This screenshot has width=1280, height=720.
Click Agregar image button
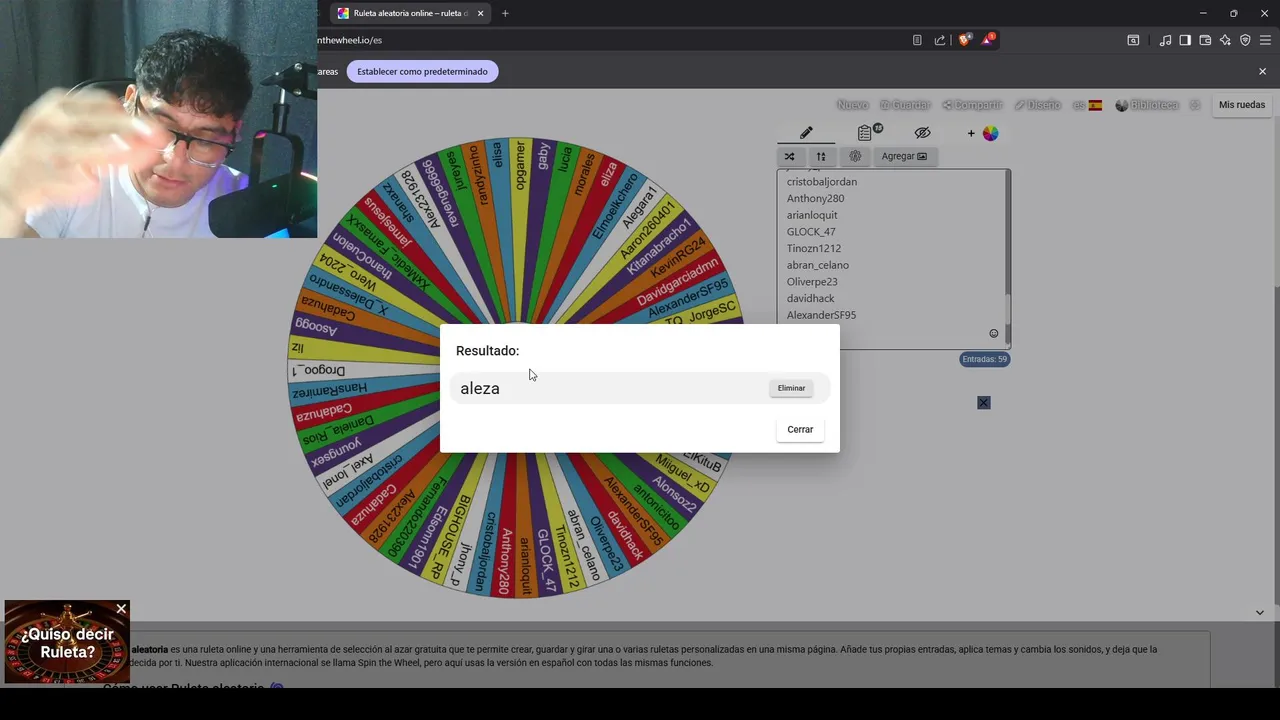(x=904, y=156)
